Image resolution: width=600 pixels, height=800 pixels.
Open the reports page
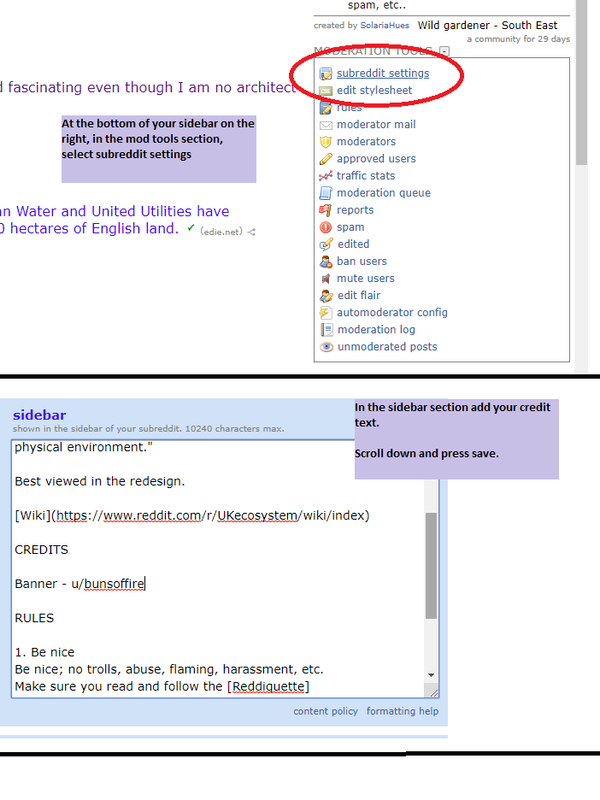(355, 210)
